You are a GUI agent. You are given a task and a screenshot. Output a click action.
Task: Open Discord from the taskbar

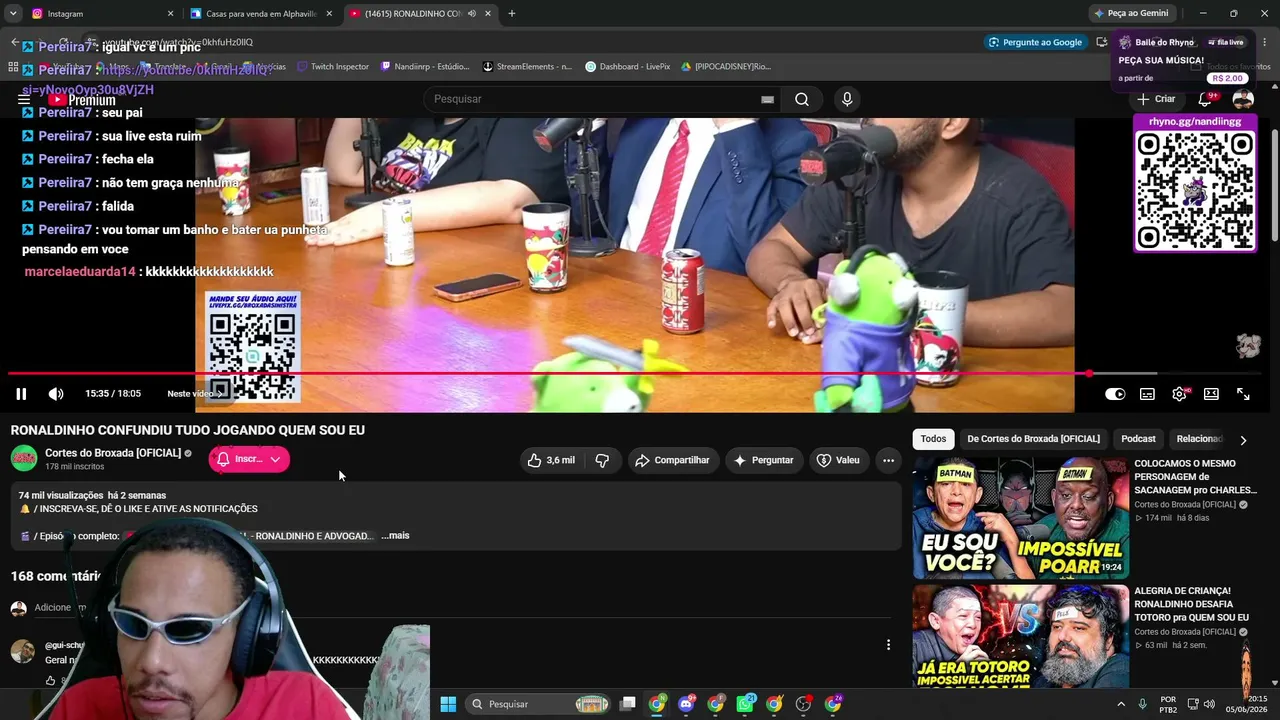pos(686,704)
